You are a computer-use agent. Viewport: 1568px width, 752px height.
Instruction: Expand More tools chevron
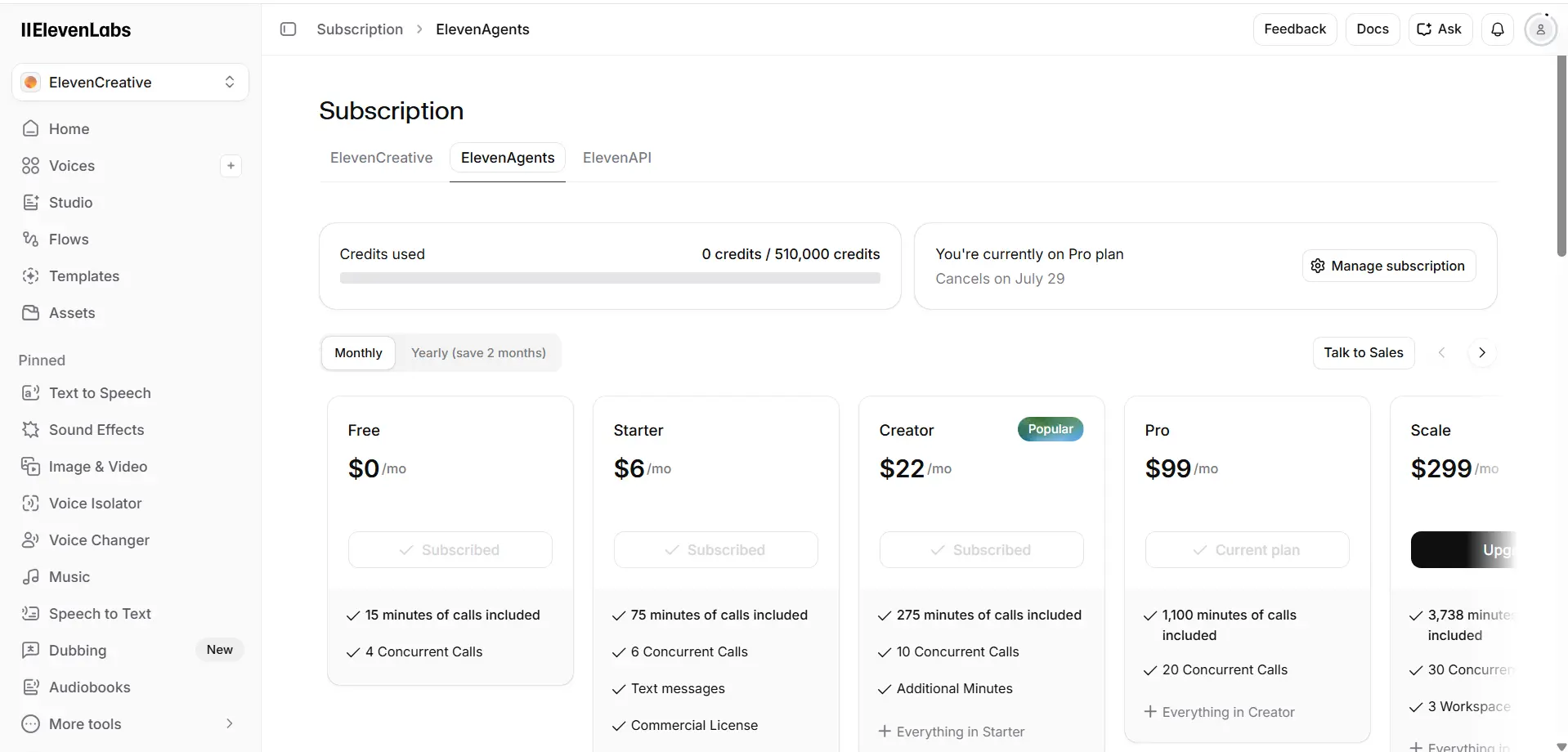[230, 723]
